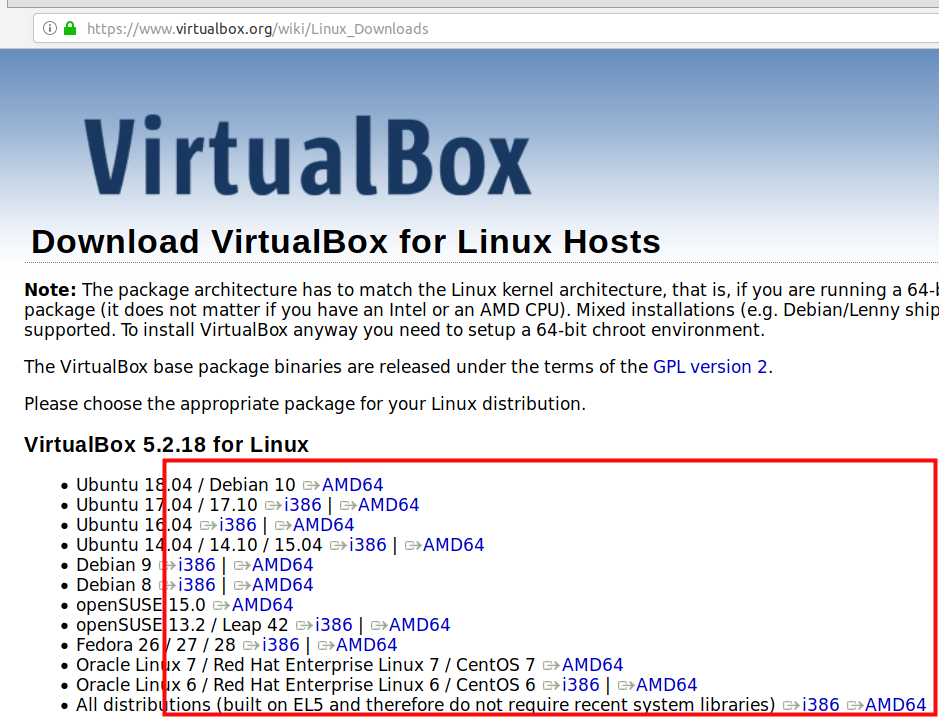The height and width of the screenshot is (722, 939).
Task: Download i386 package for Fedora 26 / 27 / 28
Action: 281,645
